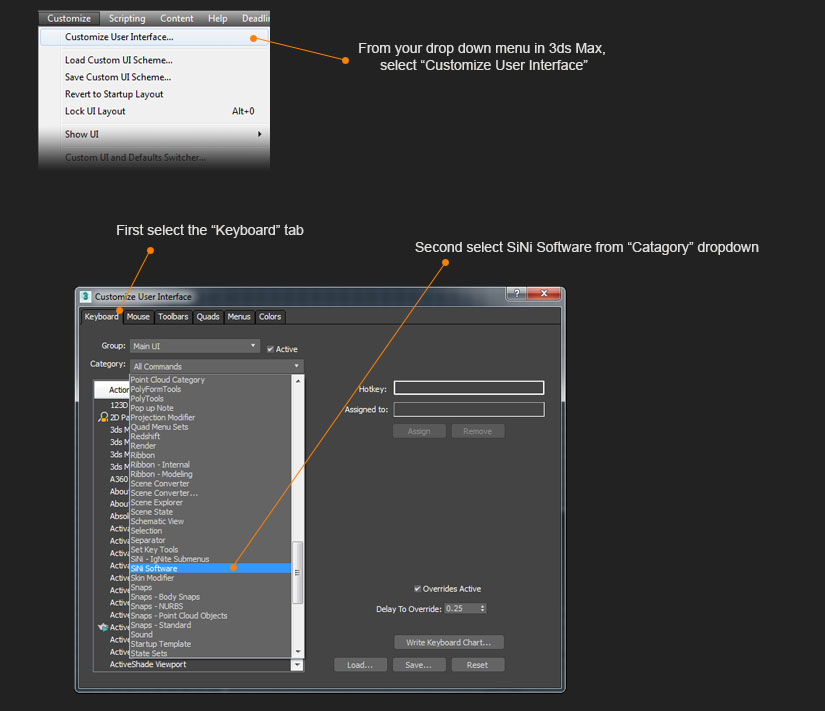Open the Help menu
Viewport: 825px width, 711px height.
click(x=217, y=18)
